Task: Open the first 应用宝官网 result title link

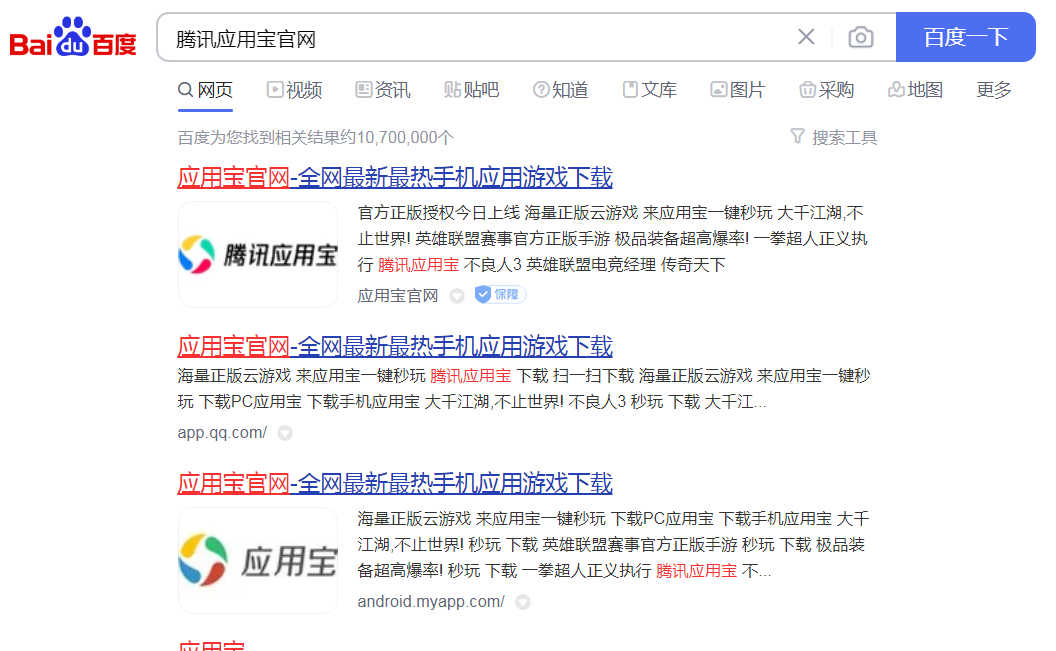Action: [395, 178]
